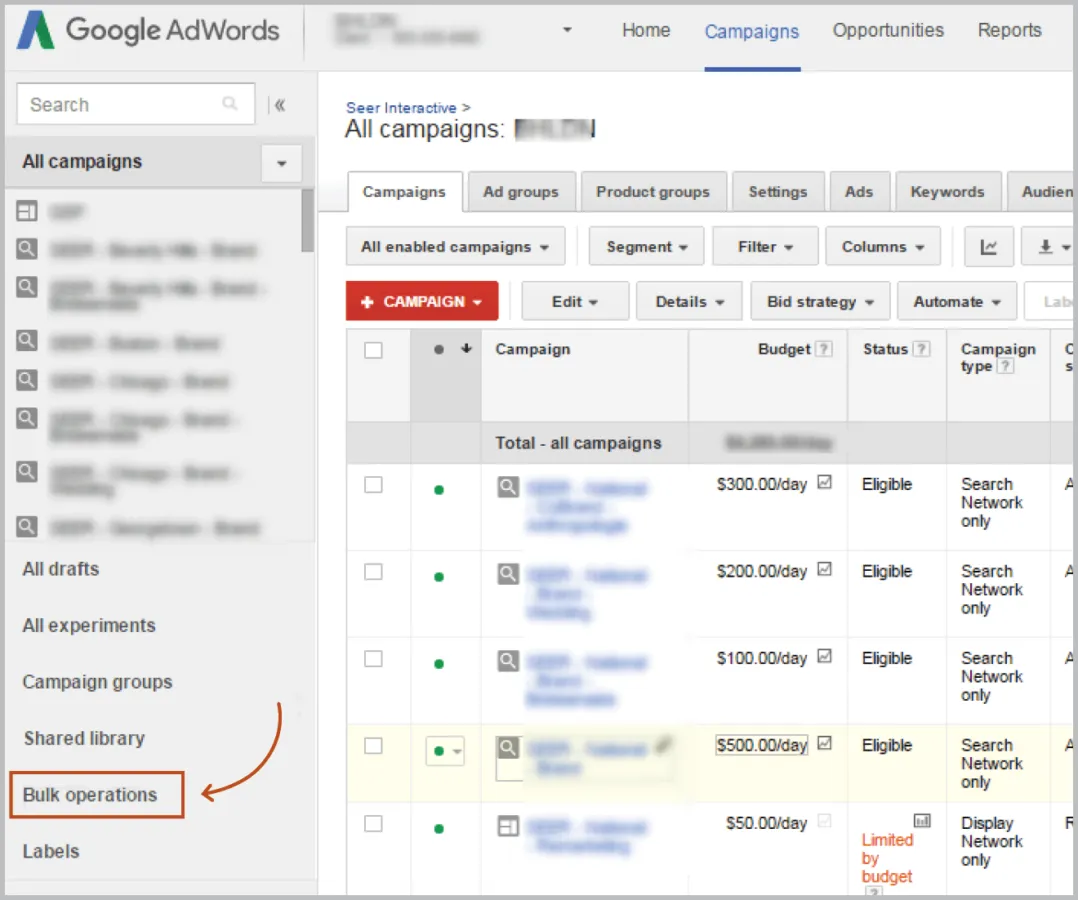Open the Opportunities top menu item
Screen dimensions: 1078x900
(888, 30)
